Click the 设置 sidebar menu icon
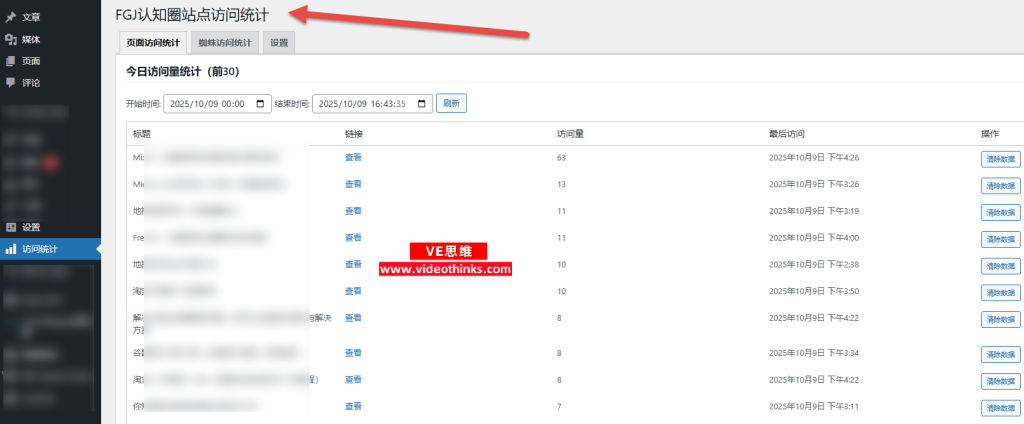This screenshot has height=424, width=1024. 11,227
